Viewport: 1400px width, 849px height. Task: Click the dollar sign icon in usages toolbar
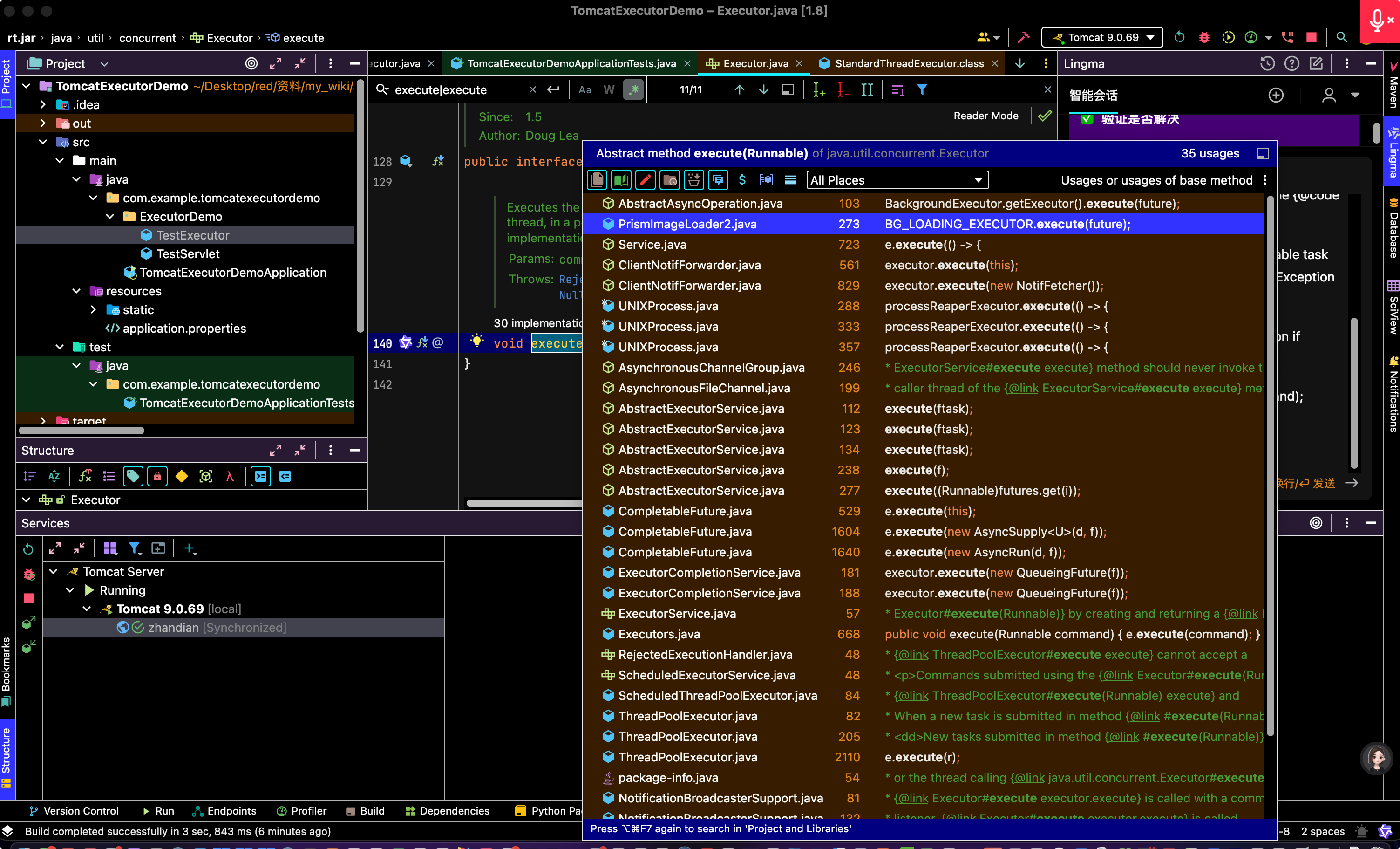742,180
